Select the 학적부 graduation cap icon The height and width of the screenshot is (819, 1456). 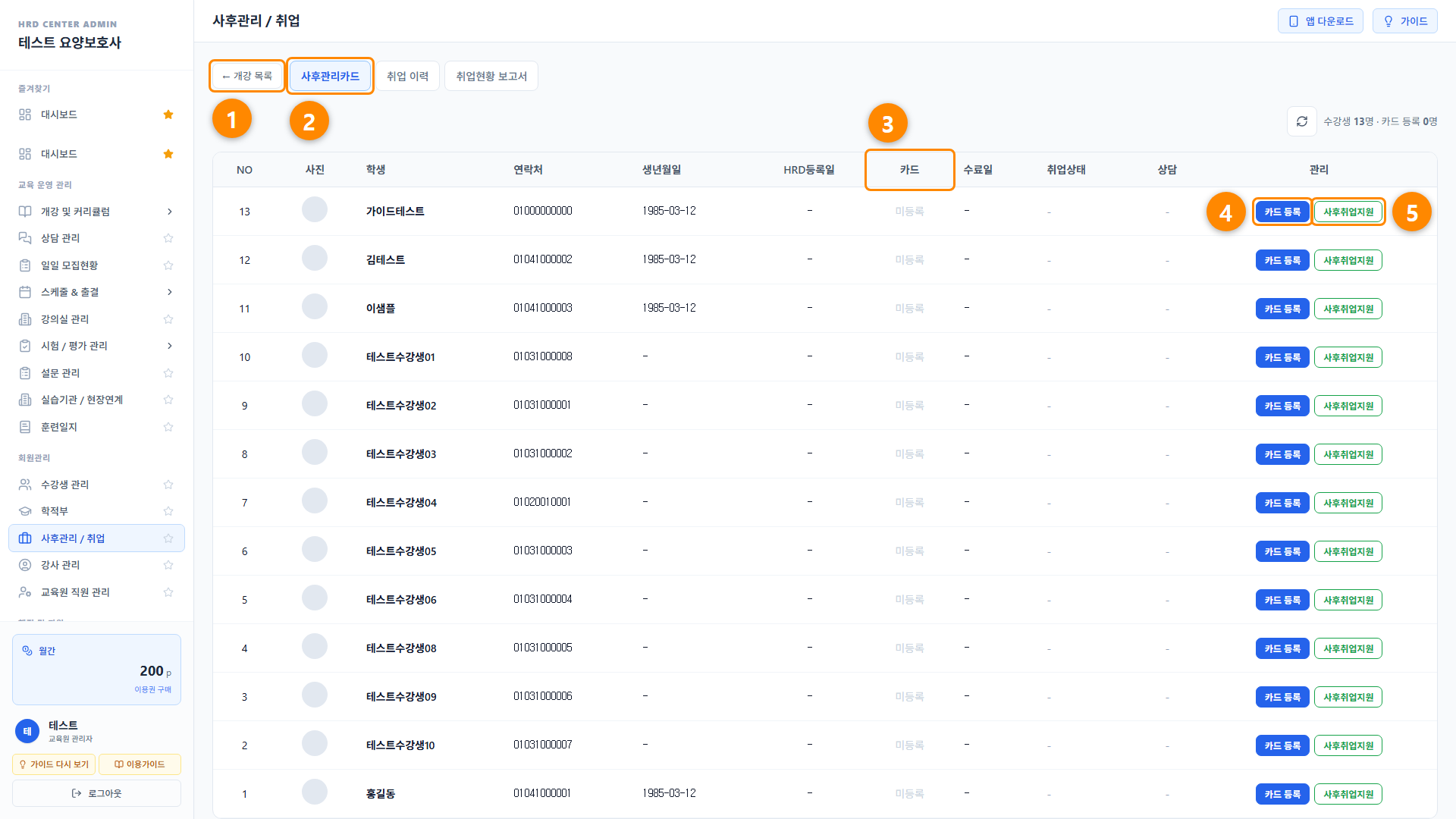point(25,511)
